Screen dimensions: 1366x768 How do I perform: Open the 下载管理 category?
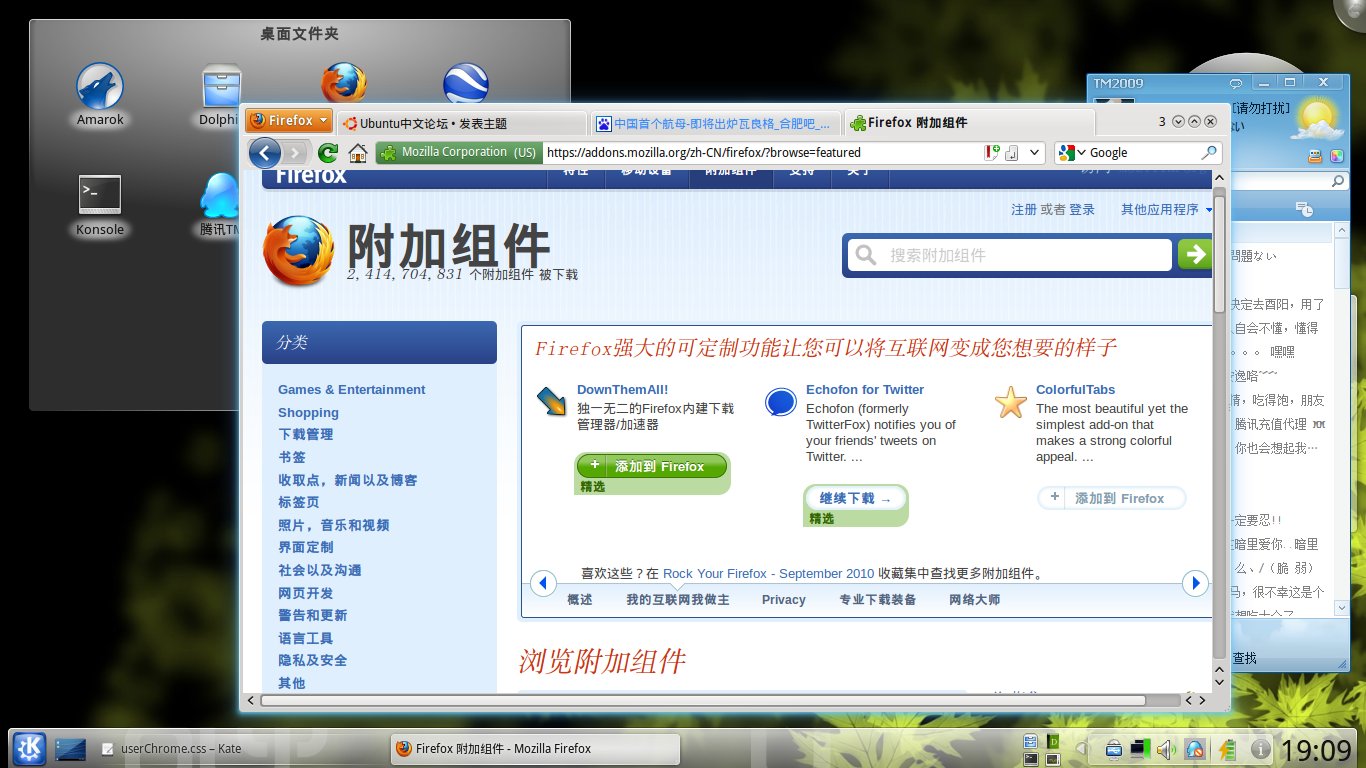pos(305,434)
